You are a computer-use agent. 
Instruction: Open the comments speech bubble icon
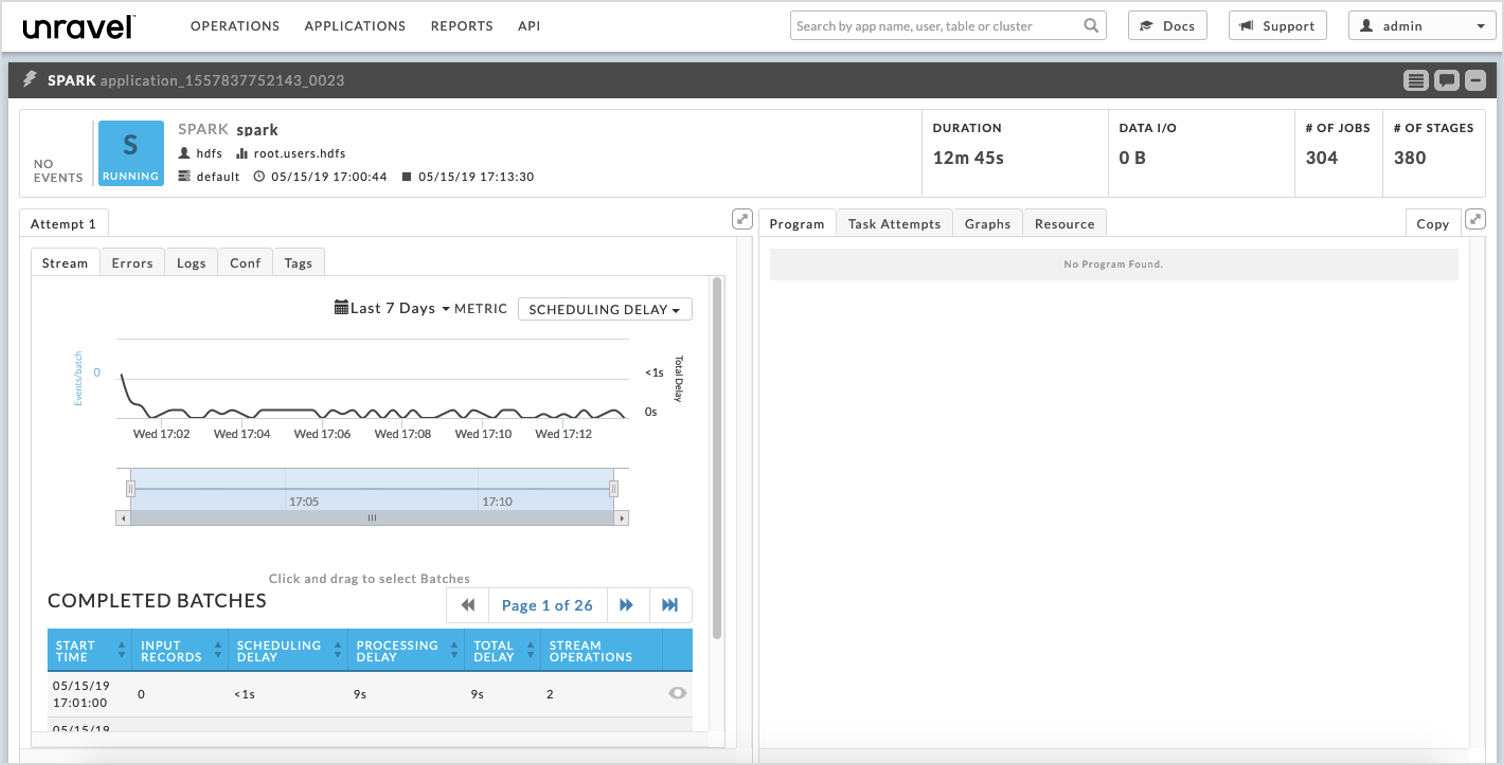point(1446,81)
